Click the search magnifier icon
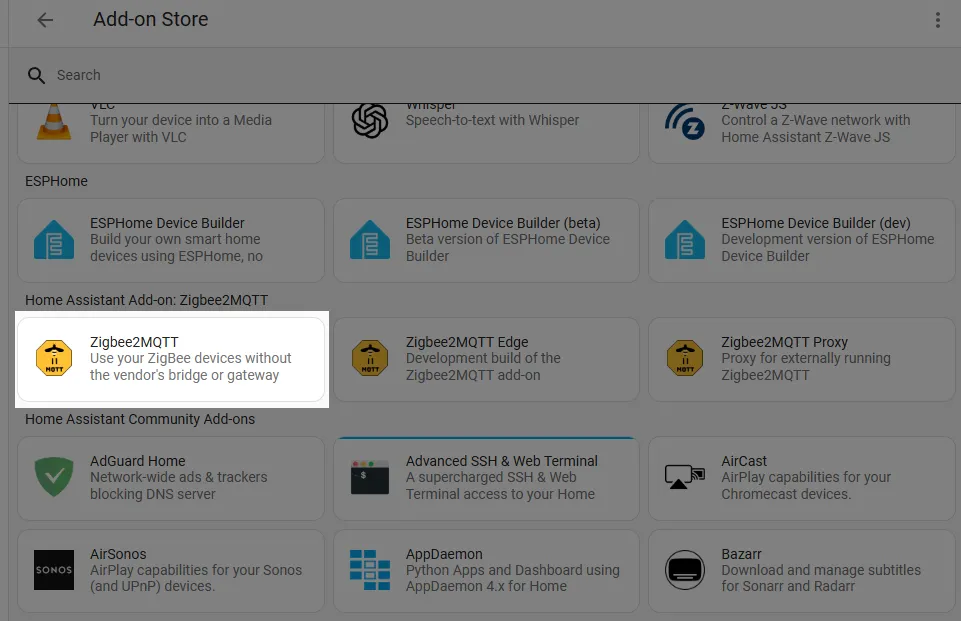Viewport: 961px width, 621px height. (36, 75)
